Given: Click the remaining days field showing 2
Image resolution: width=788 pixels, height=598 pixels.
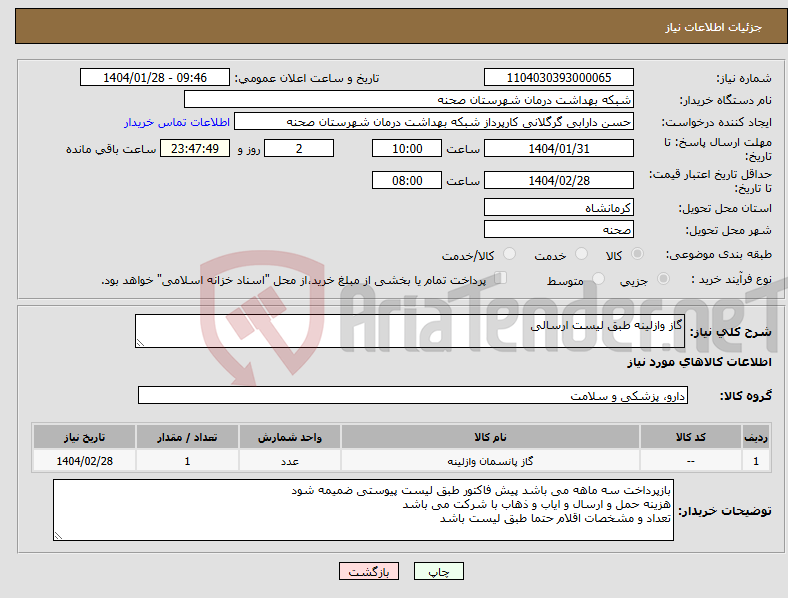Looking at the screenshot, I should coord(299,148).
